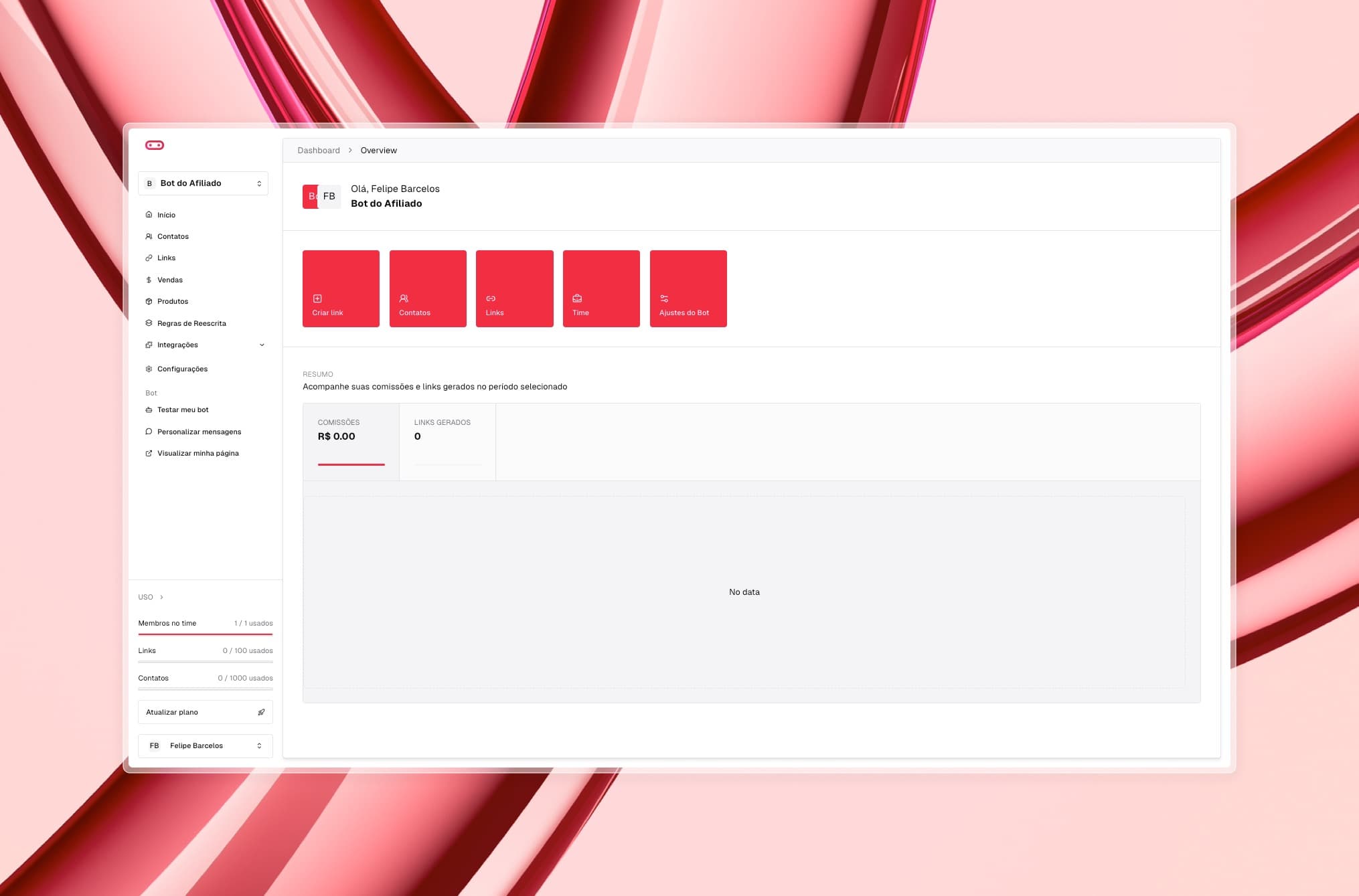Image resolution: width=1359 pixels, height=896 pixels.
Task: Expand the USO usage section arrow
Action: tap(161, 597)
